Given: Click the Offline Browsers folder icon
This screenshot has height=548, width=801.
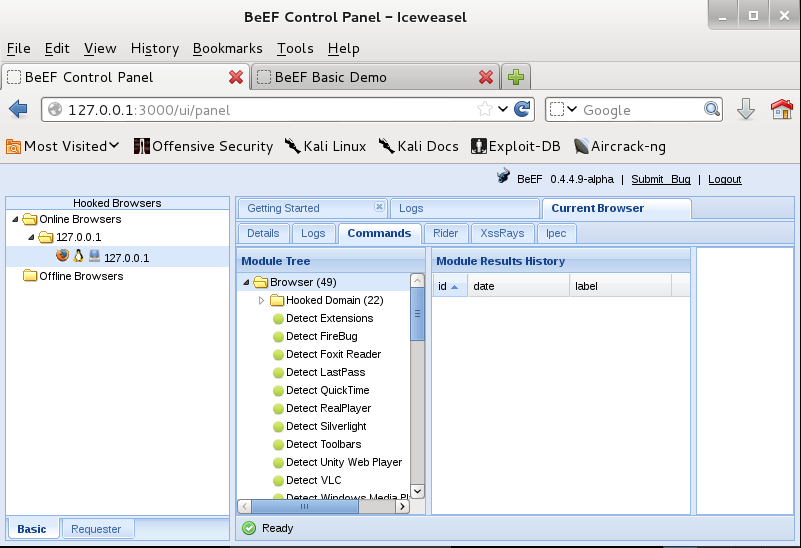Looking at the screenshot, I should coord(30,276).
